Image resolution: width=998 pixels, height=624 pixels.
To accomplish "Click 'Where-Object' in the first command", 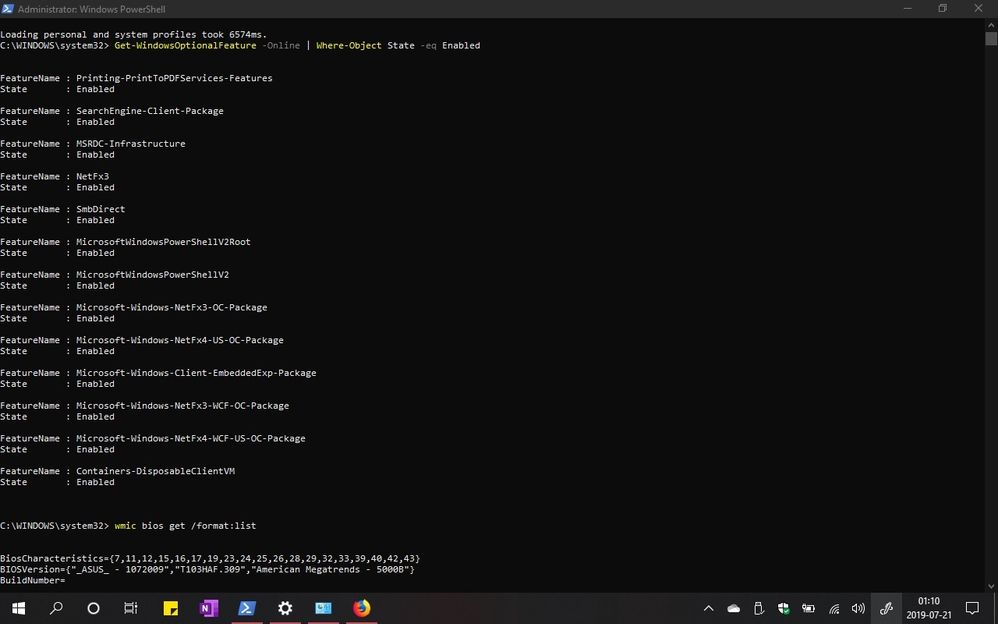I will (349, 45).
